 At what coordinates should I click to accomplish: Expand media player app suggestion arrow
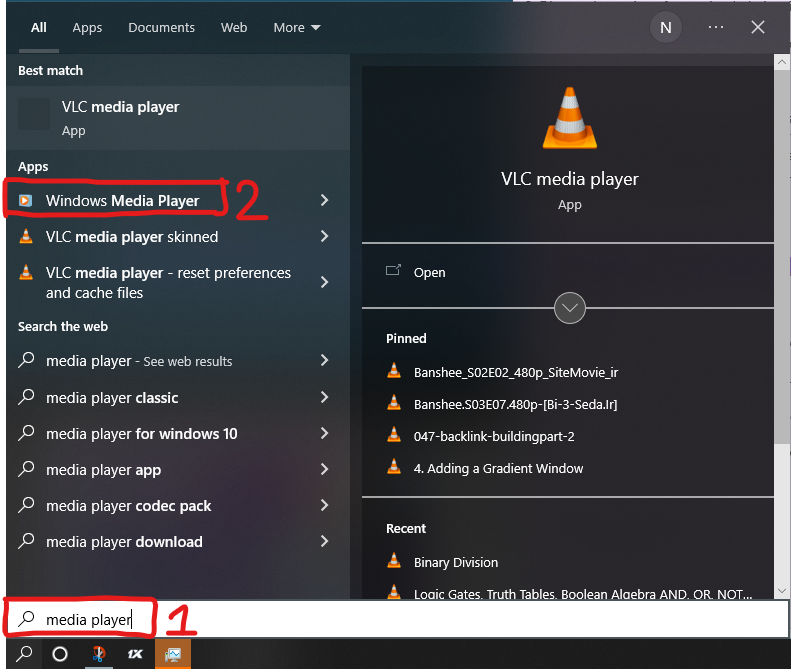[x=324, y=469]
